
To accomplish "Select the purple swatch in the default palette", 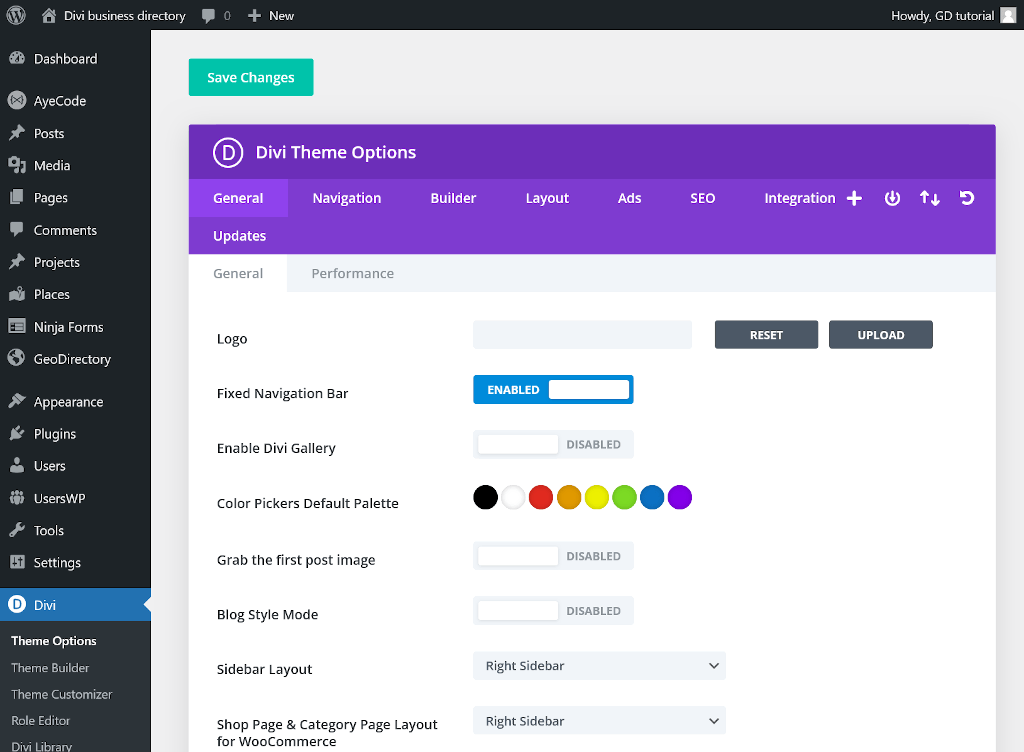I will [x=680, y=497].
